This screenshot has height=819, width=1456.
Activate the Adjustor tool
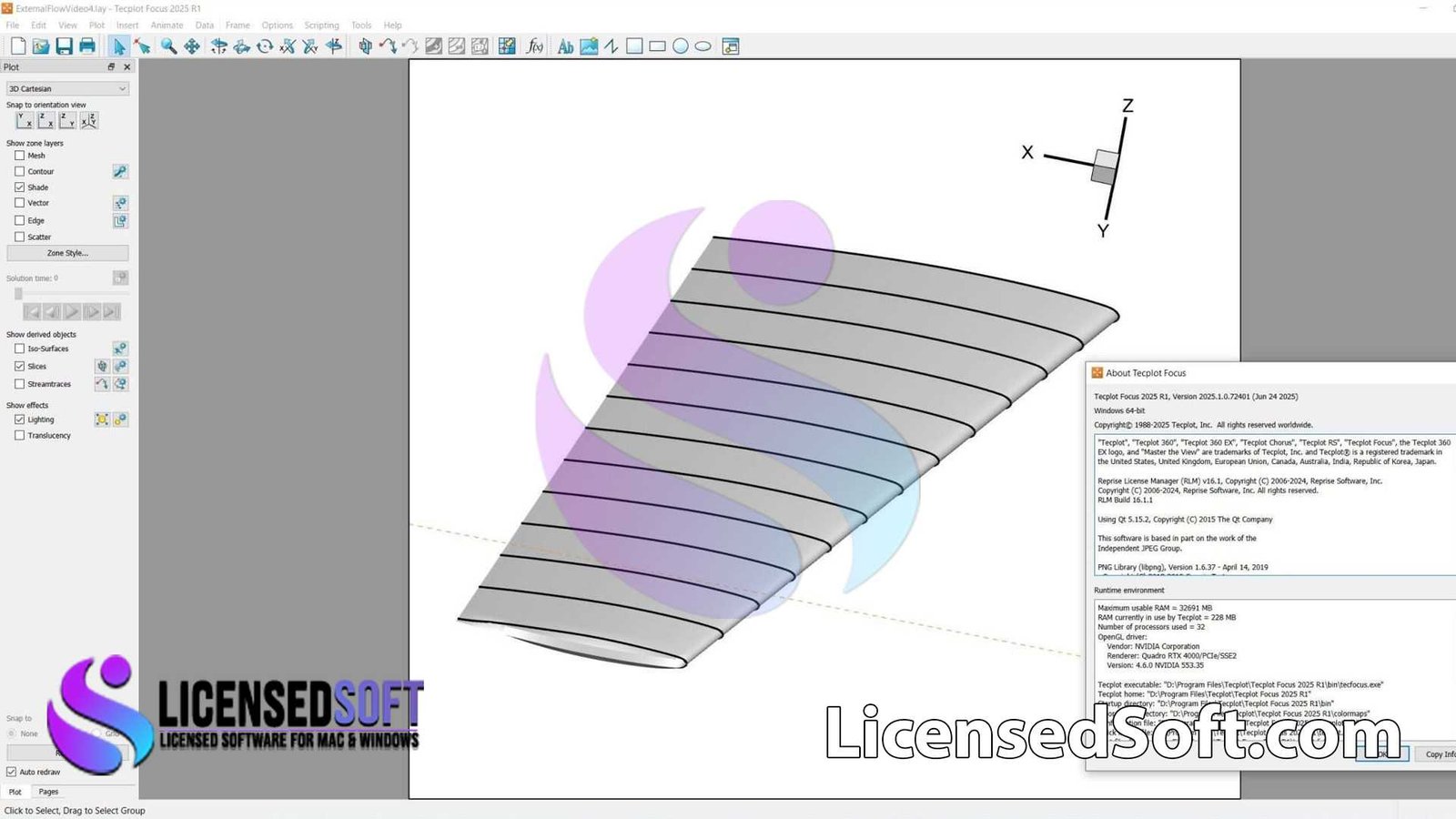tap(142, 45)
